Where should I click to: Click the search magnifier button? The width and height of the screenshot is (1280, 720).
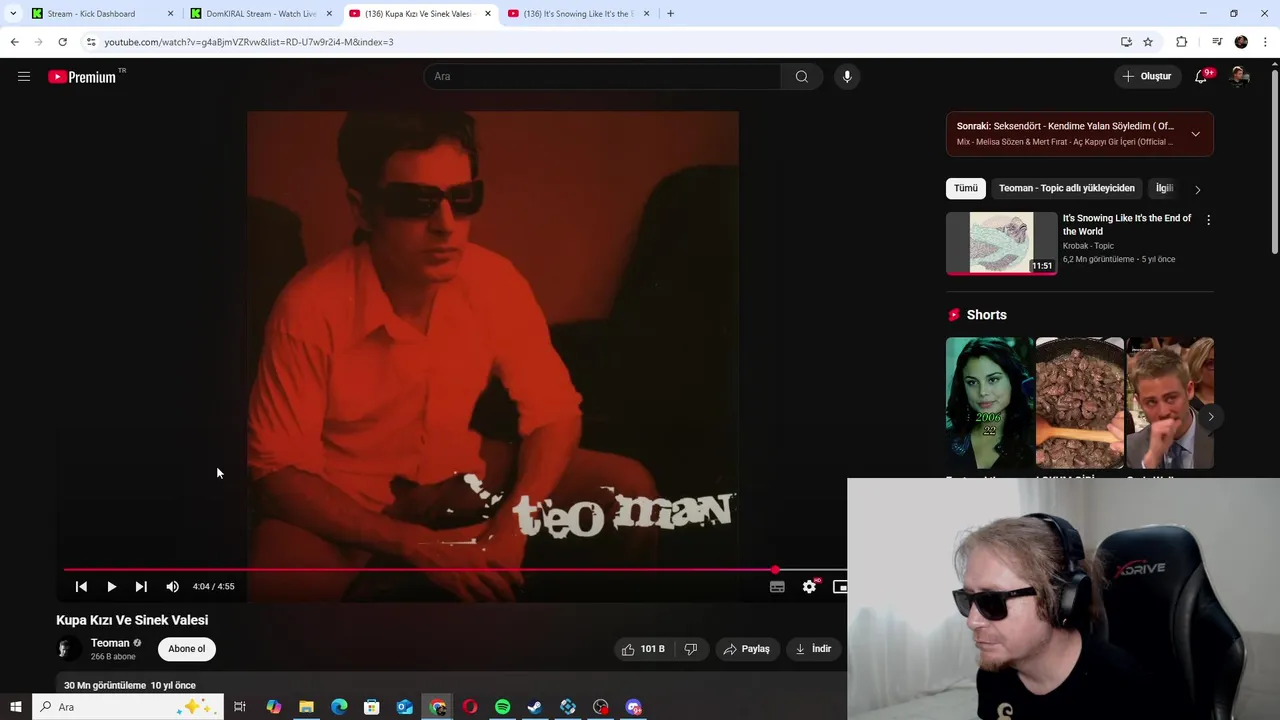(x=801, y=77)
